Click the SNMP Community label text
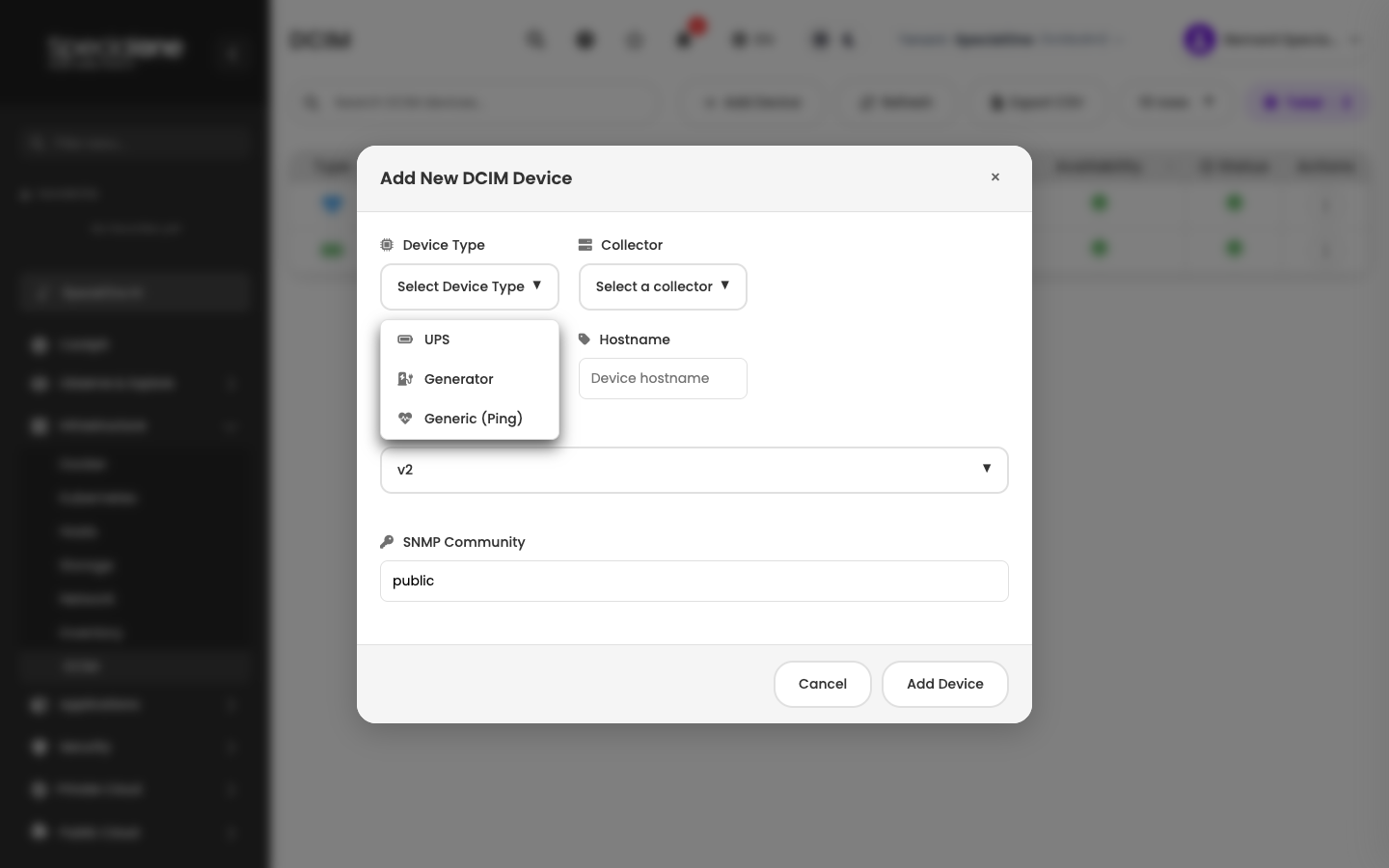 click(x=464, y=542)
